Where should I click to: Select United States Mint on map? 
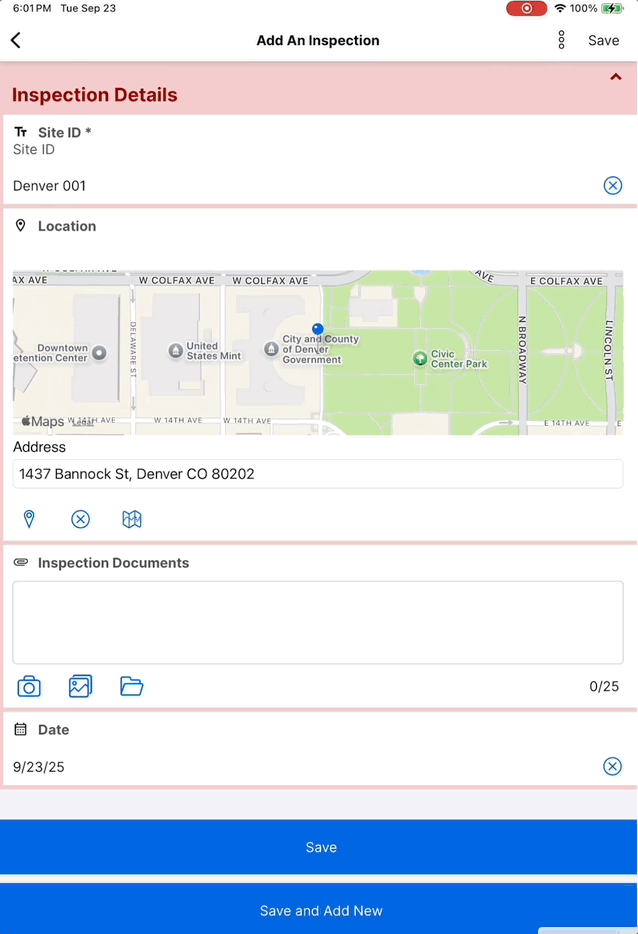pyautogui.click(x=175, y=350)
